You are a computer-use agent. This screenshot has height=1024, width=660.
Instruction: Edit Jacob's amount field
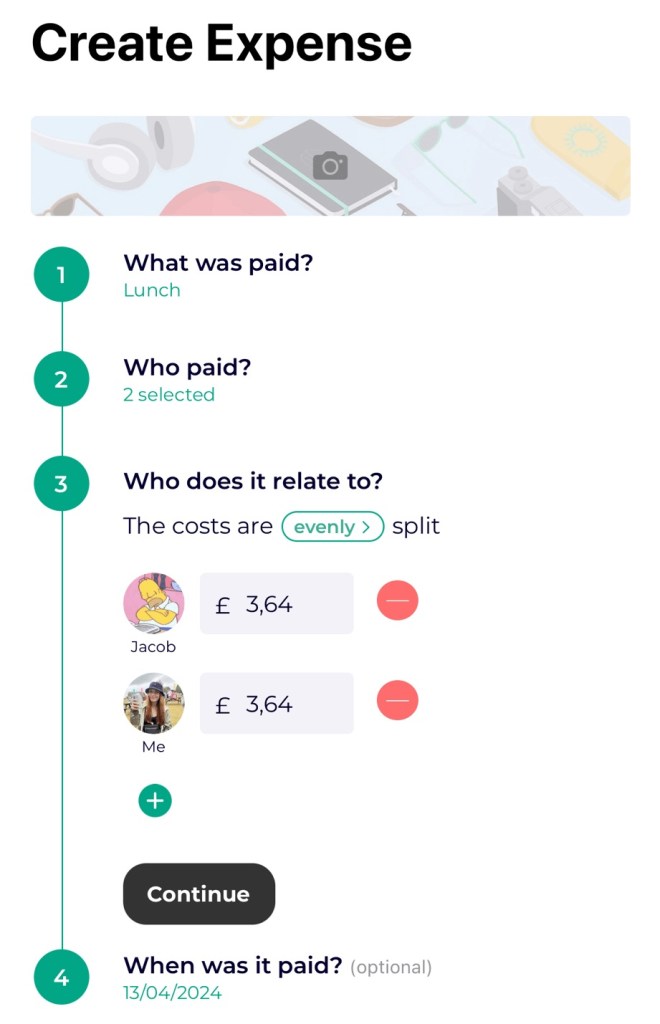(x=277, y=603)
